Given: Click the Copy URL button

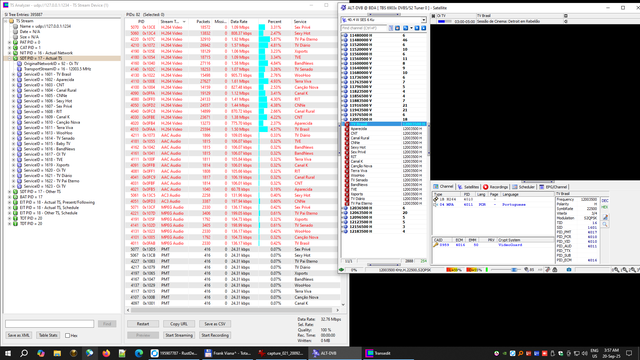Looking at the screenshot, I should tap(179, 324).
